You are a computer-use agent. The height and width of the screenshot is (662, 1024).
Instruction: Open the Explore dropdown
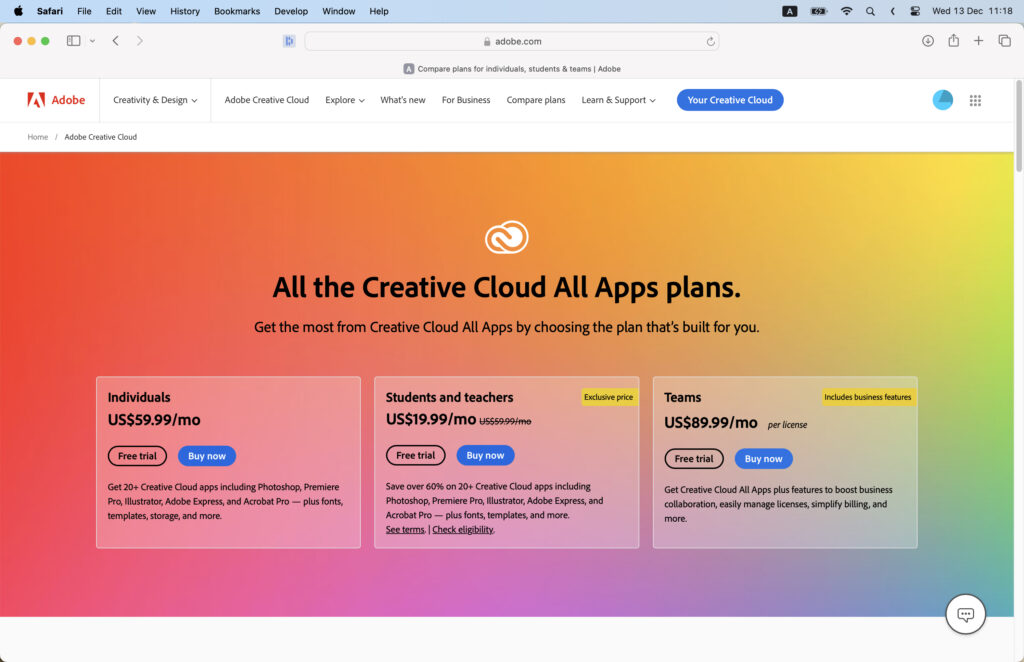pos(344,100)
